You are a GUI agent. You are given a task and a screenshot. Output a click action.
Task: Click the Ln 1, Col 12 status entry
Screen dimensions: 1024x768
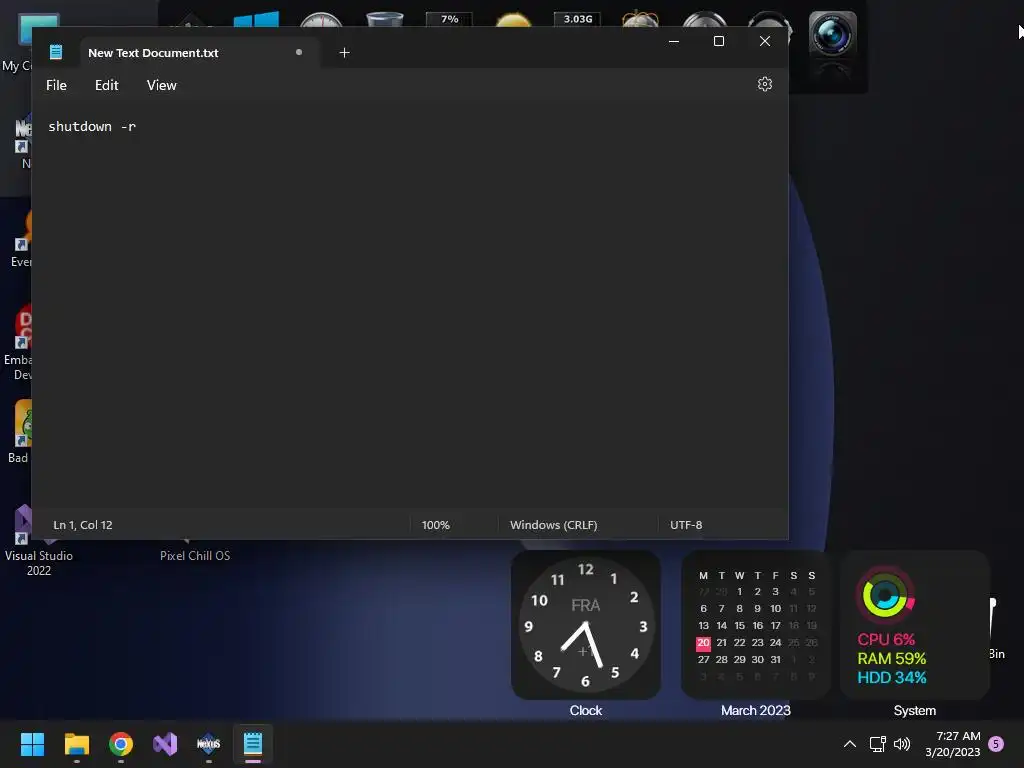coord(83,525)
